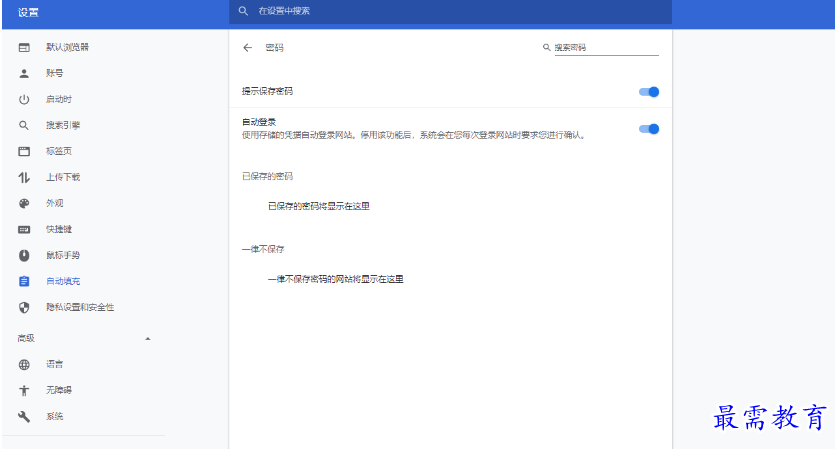Click the 搜索引擎 magnifier icon
Screen dimensions: 835x449
tap(24, 126)
